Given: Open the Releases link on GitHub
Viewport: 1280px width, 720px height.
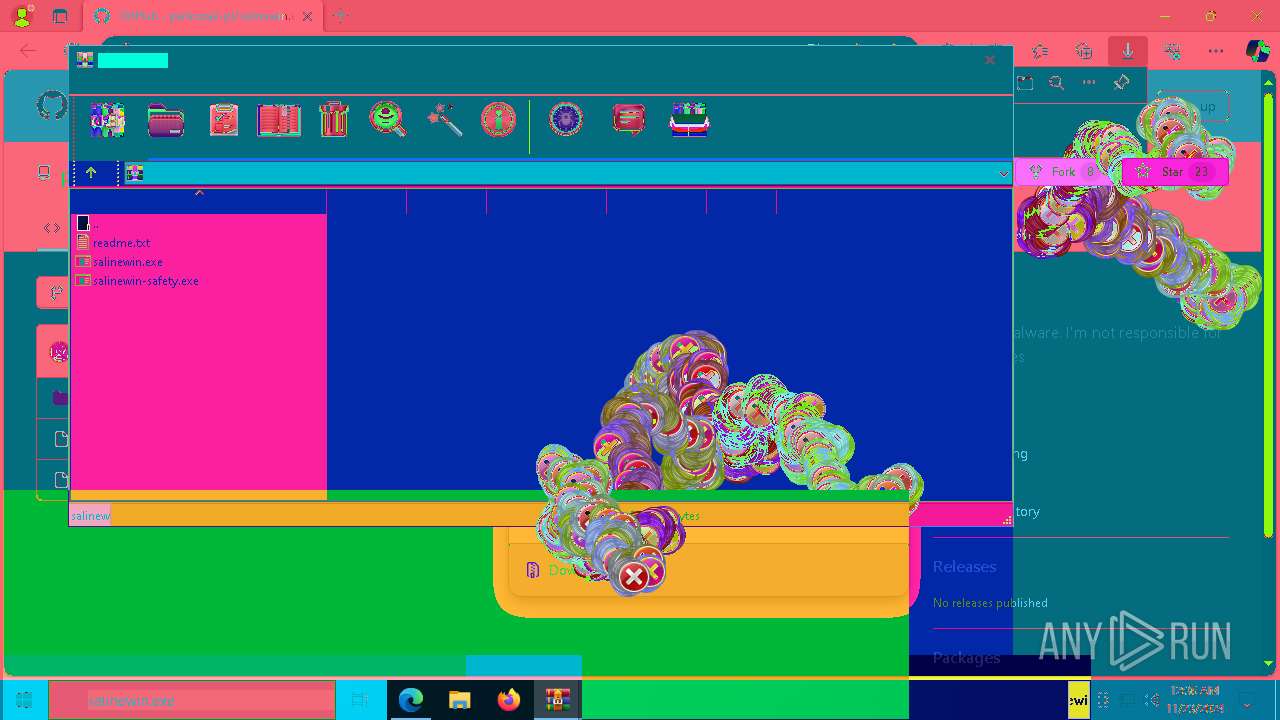Looking at the screenshot, I should 964,566.
